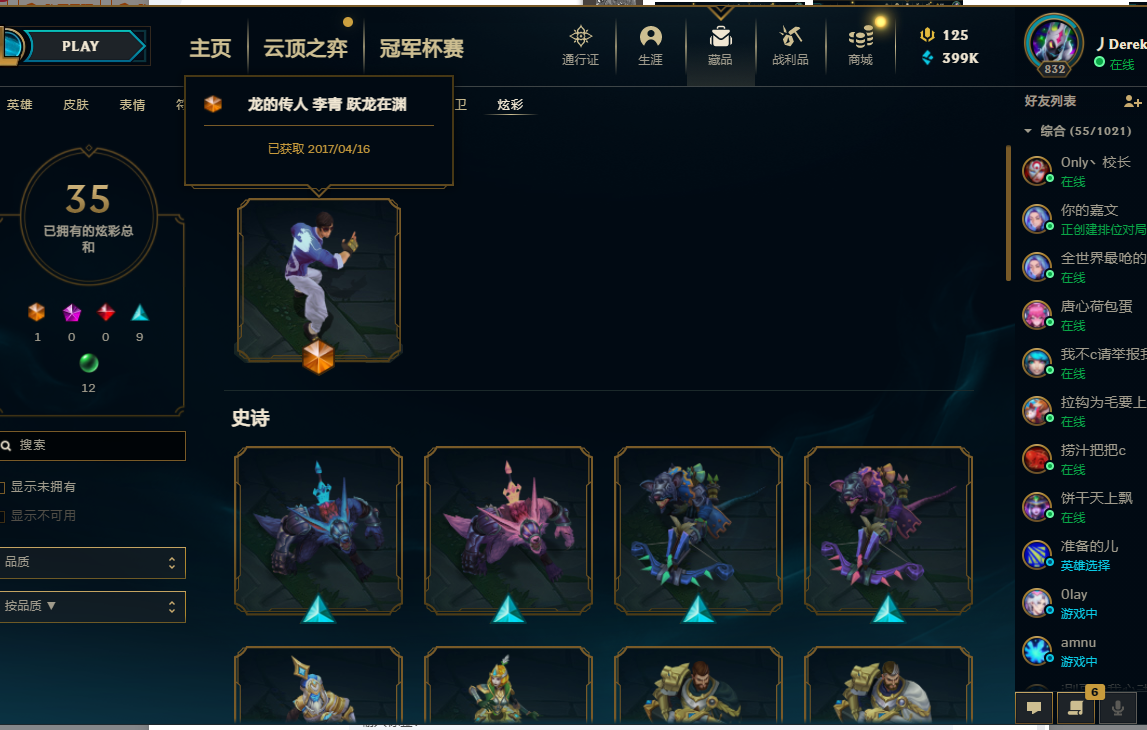The image size is (1147, 730).
Task: Click the add friend icon
Action: click(1132, 101)
